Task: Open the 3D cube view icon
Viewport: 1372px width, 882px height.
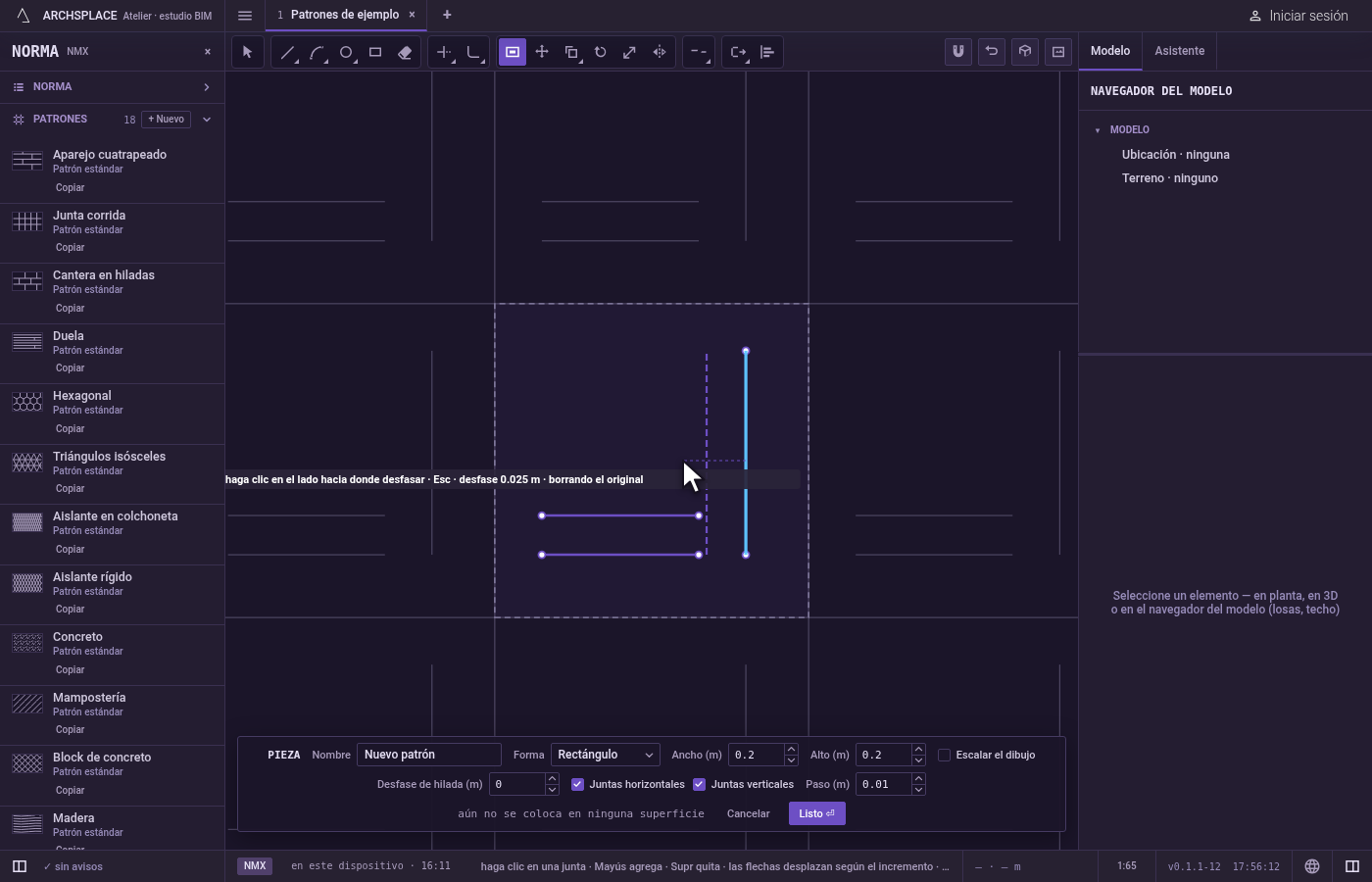Action: point(1025,51)
